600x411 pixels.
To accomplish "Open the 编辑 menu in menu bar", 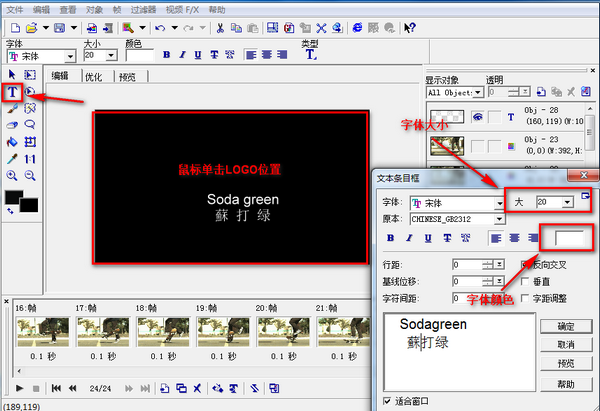I will (x=41, y=10).
